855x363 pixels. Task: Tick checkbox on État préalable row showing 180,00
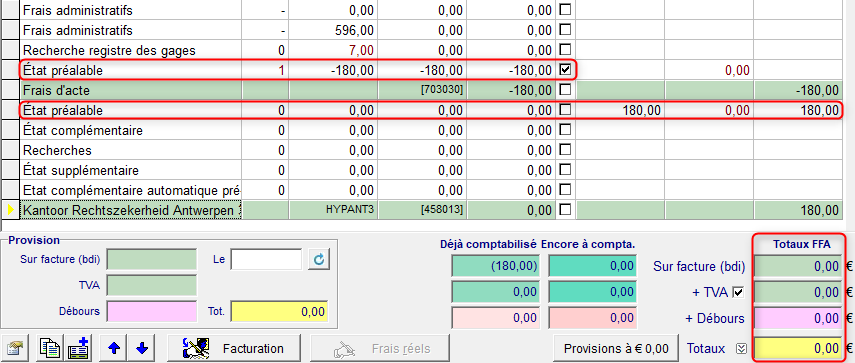point(566,110)
